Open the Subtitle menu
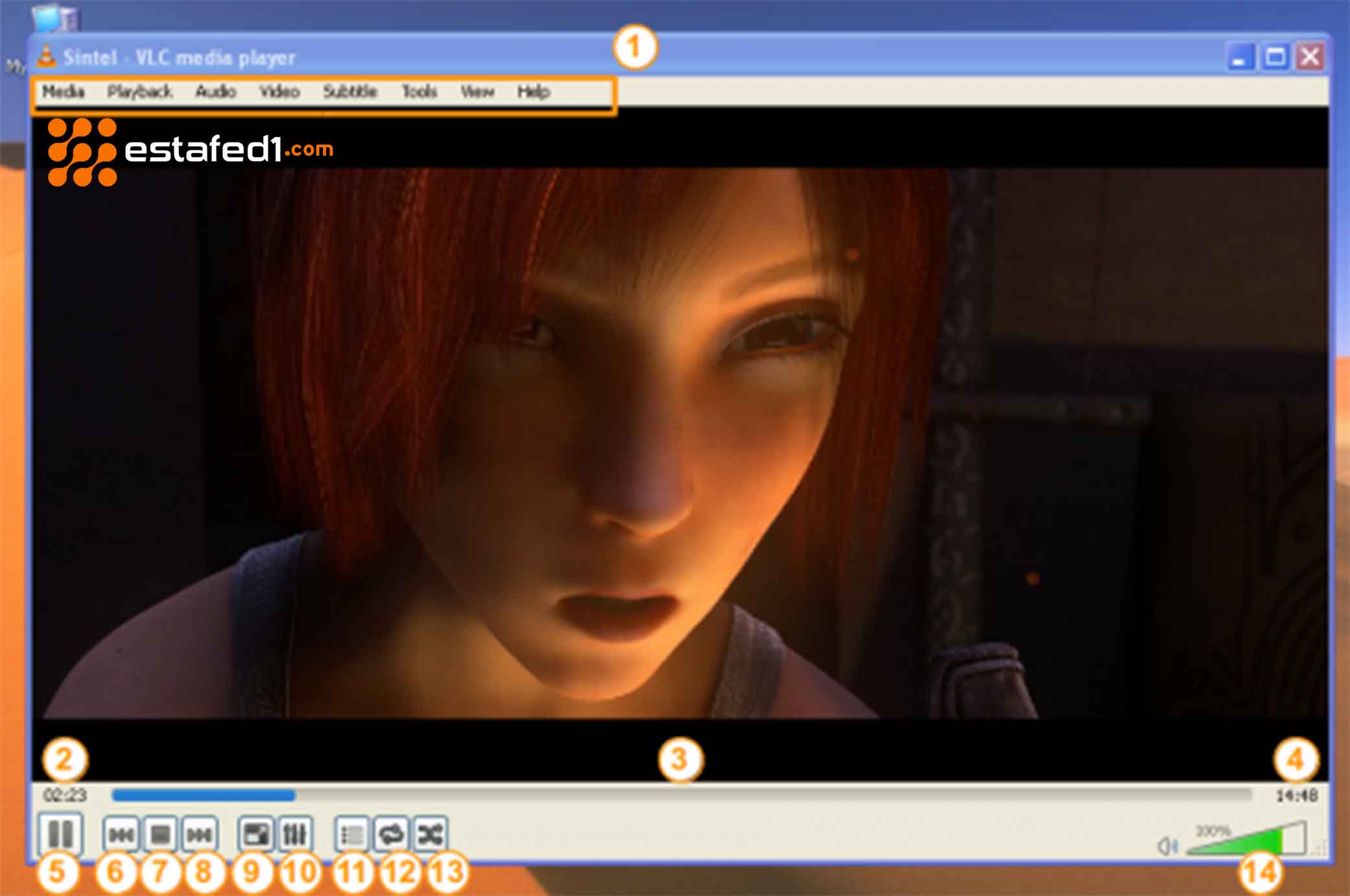Image resolution: width=1350 pixels, height=896 pixels. click(x=351, y=91)
